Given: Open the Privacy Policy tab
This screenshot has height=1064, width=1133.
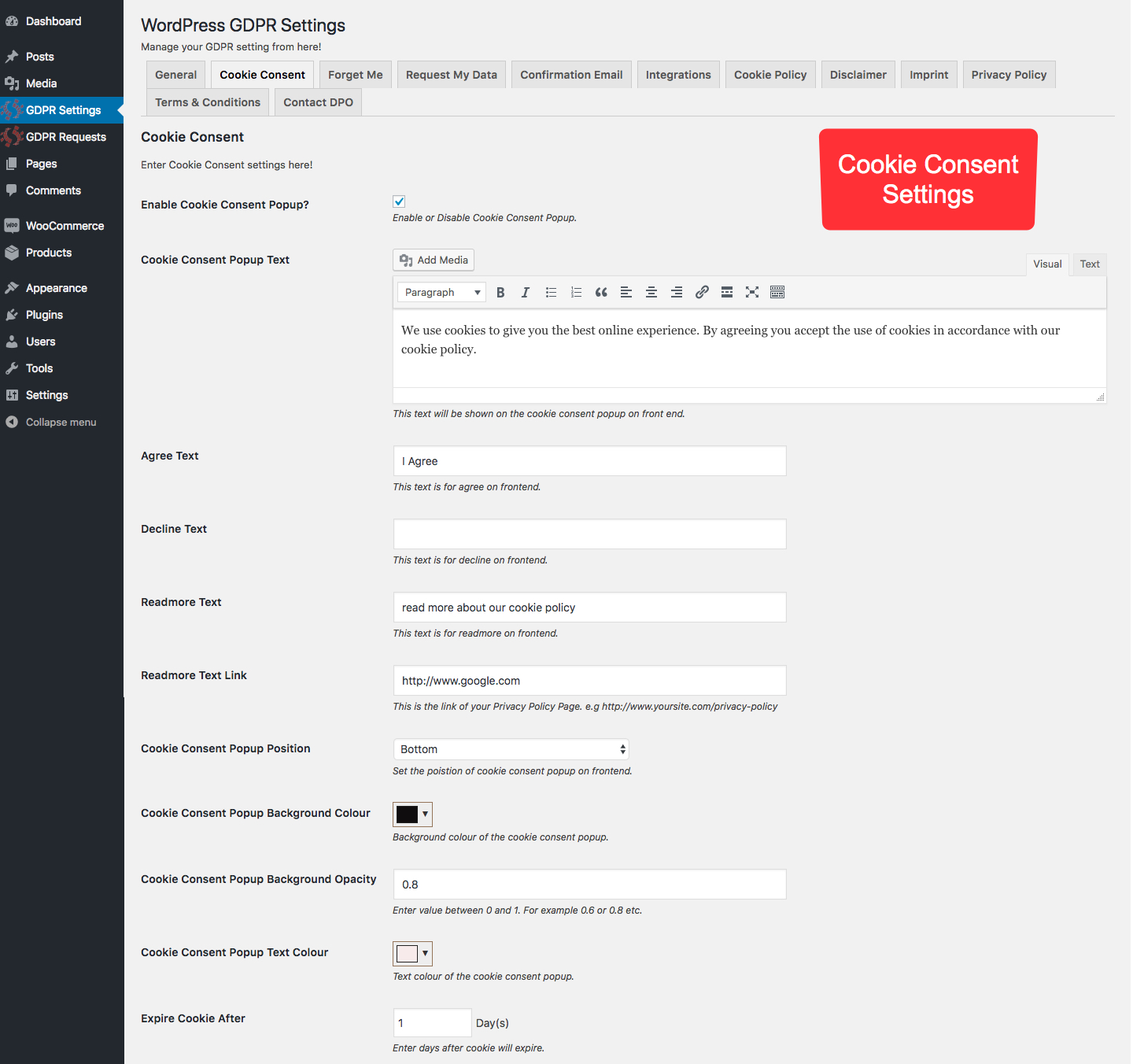Looking at the screenshot, I should coord(1009,75).
